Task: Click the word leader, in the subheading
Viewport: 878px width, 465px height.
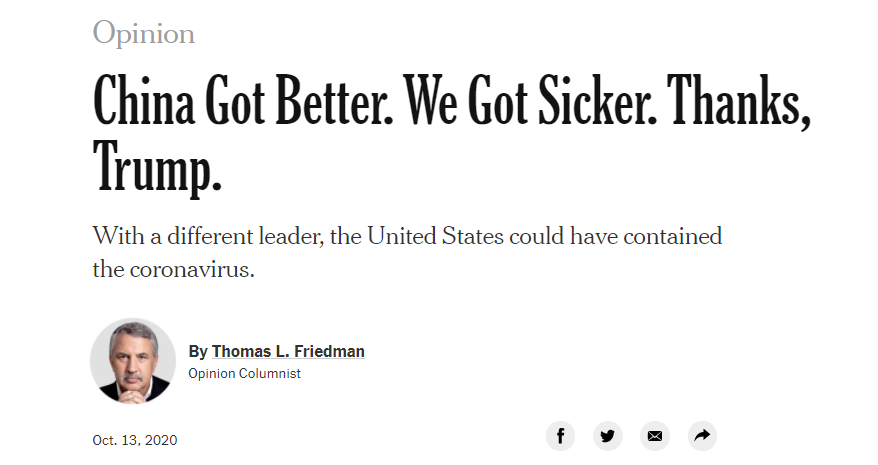Action: [291, 236]
